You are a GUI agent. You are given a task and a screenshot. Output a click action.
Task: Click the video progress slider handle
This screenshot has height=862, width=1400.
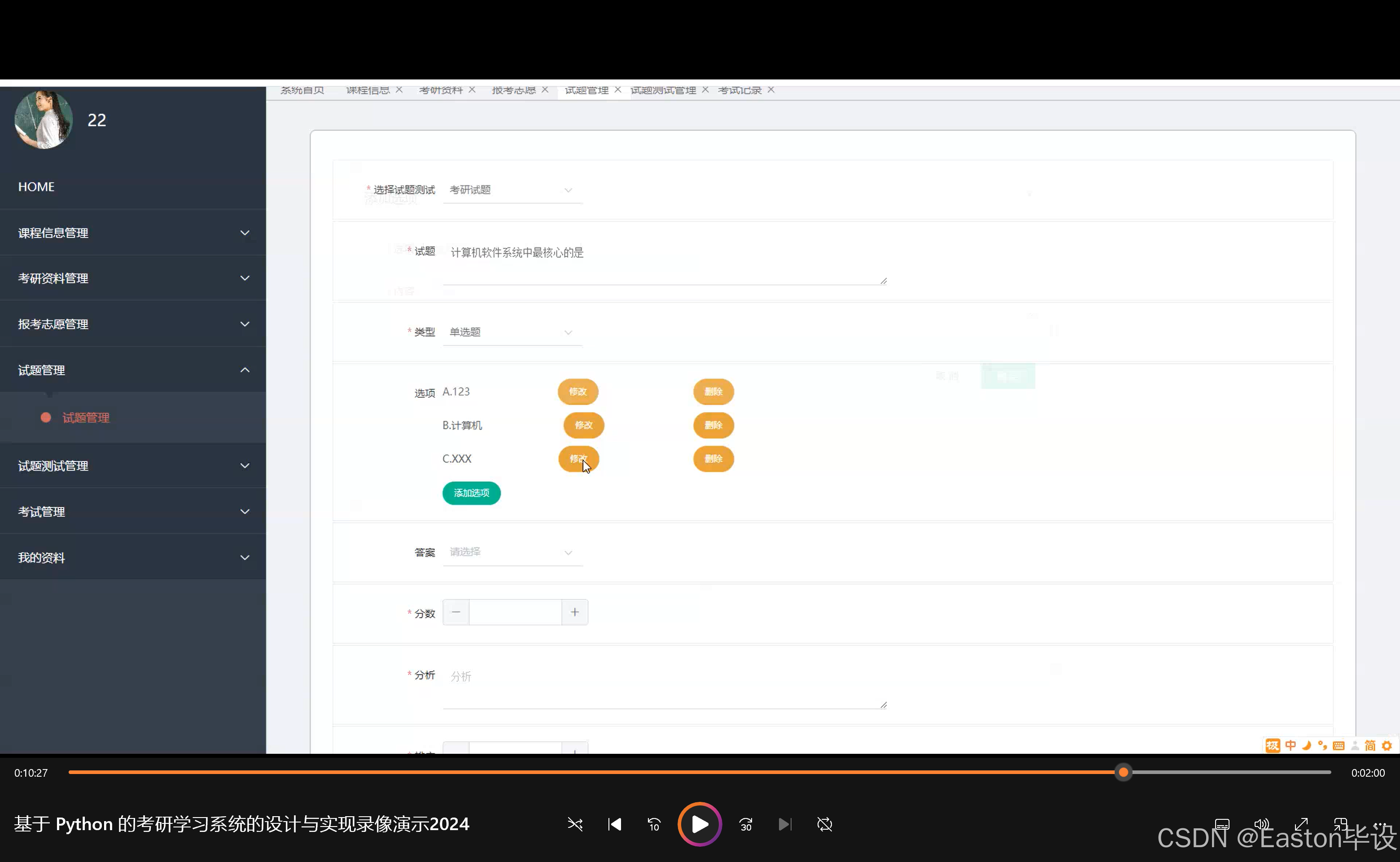(x=1124, y=773)
